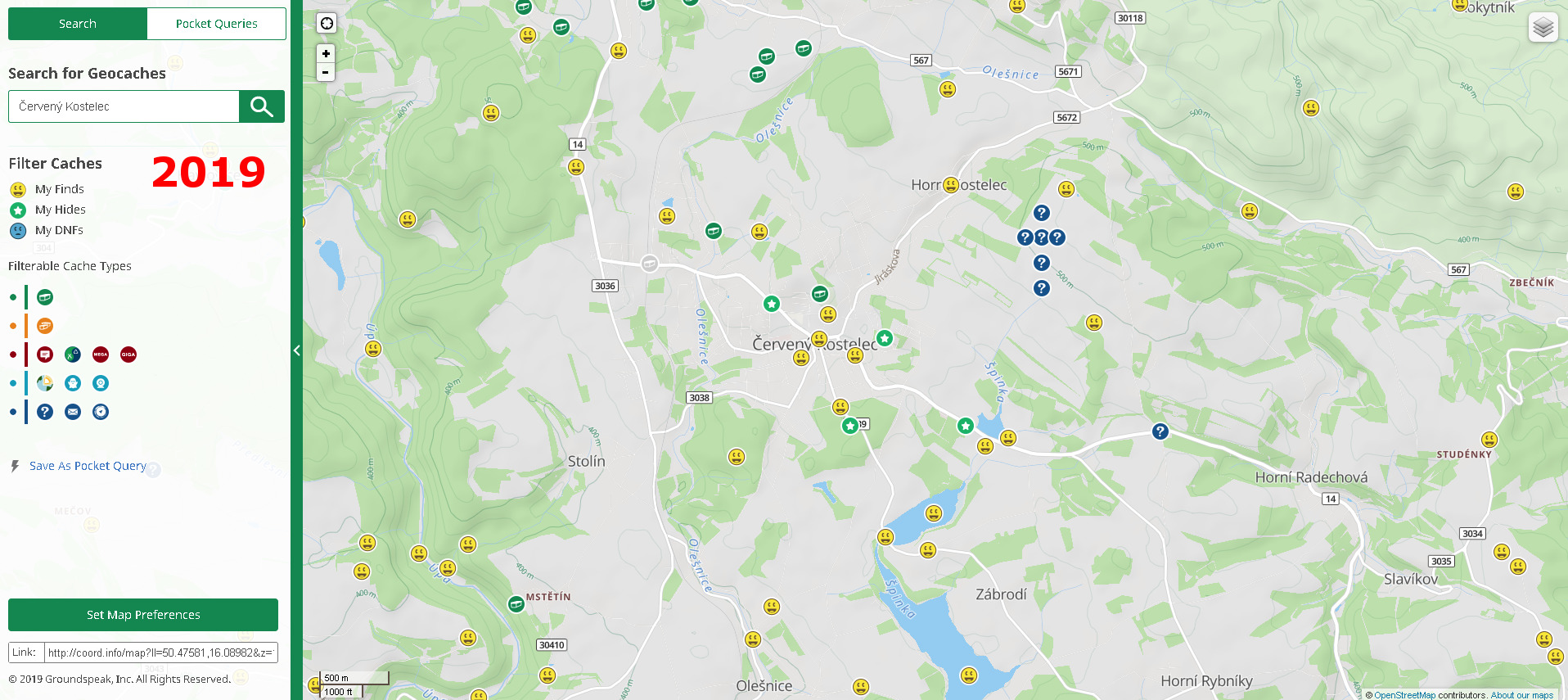Image resolution: width=1568 pixels, height=700 pixels.
Task: Filter by Virtual ghost cache icon
Action: coord(73,383)
